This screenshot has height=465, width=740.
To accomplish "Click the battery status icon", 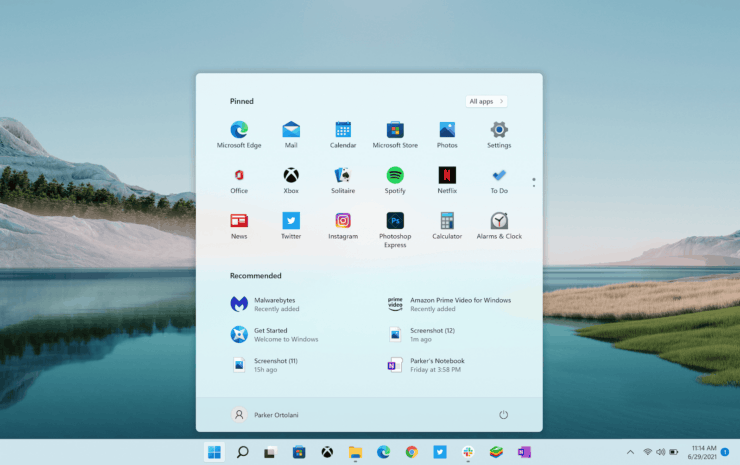I will [x=673, y=452].
